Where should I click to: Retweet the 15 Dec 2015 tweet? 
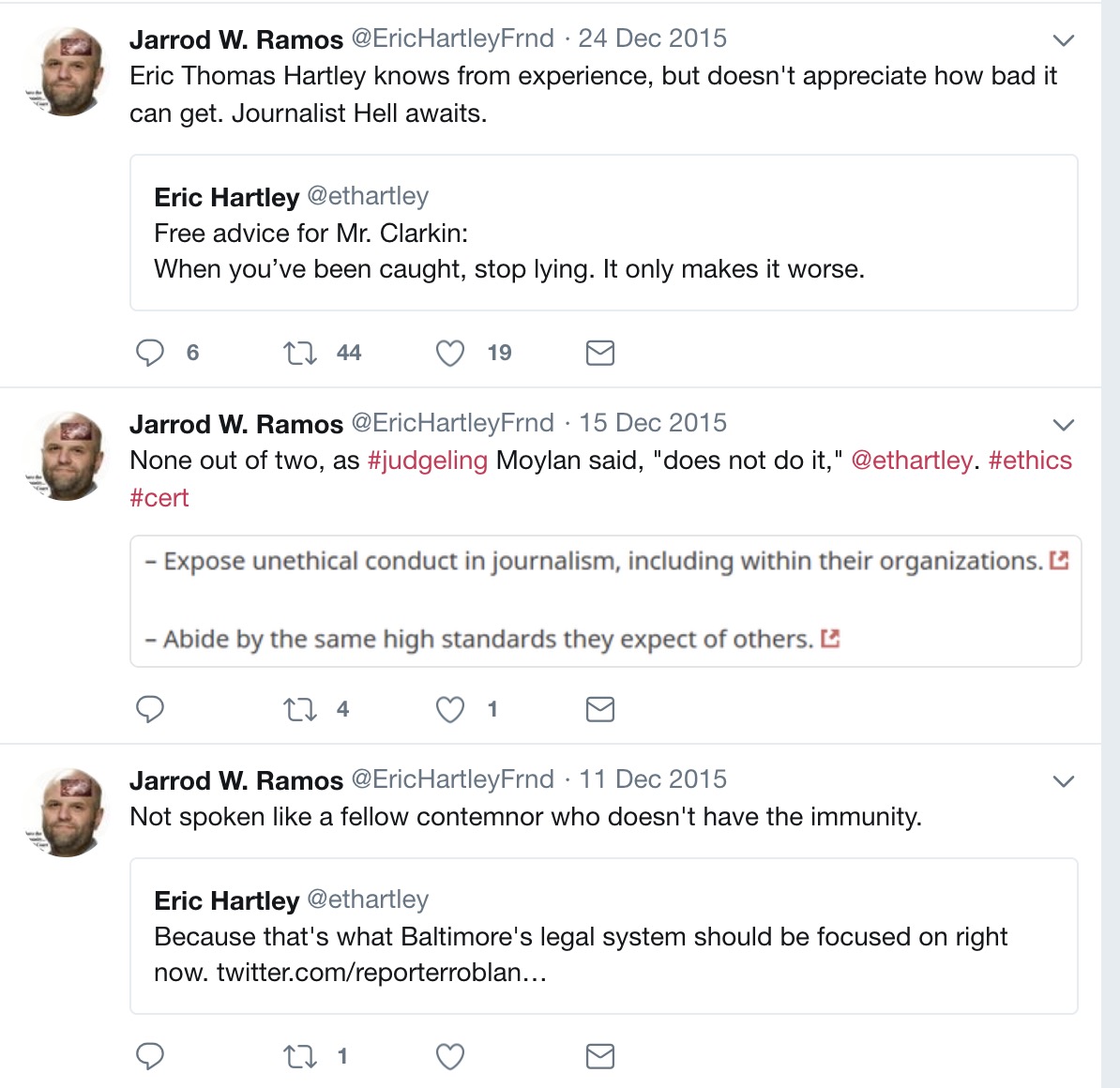click(x=300, y=709)
